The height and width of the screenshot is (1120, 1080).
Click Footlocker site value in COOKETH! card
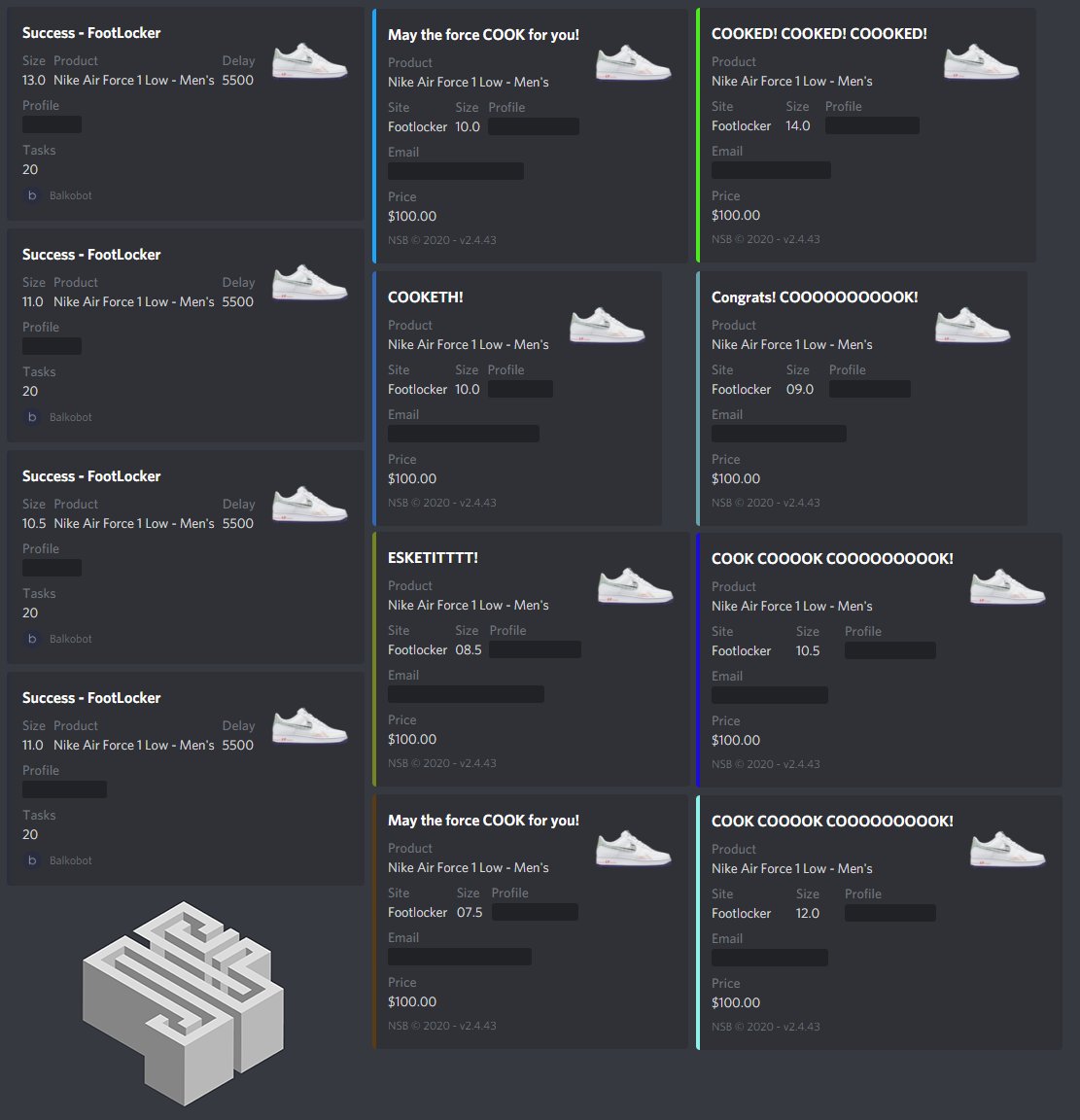pos(418,389)
